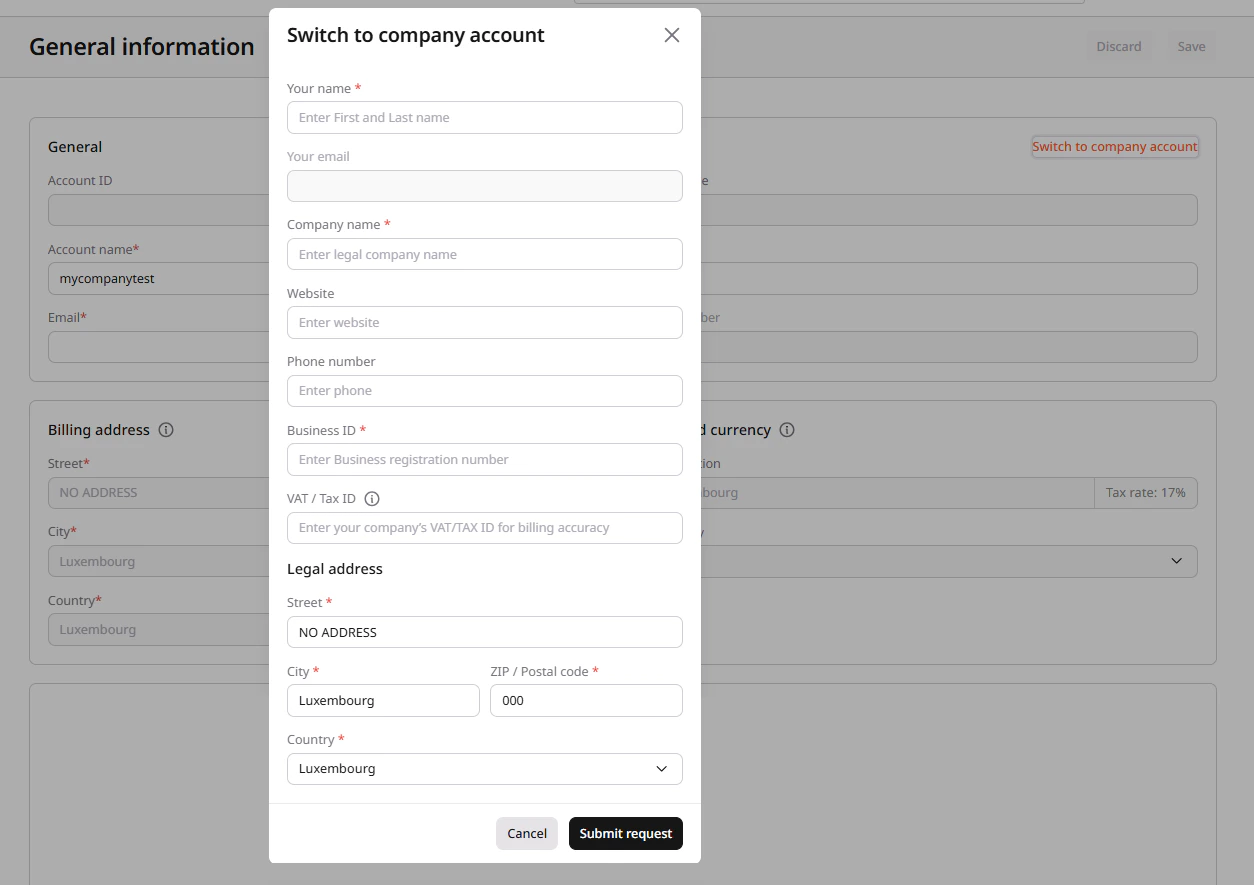The image size is (1254, 885).
Task: Click the Save button in the header
Action: (1191, 46)
